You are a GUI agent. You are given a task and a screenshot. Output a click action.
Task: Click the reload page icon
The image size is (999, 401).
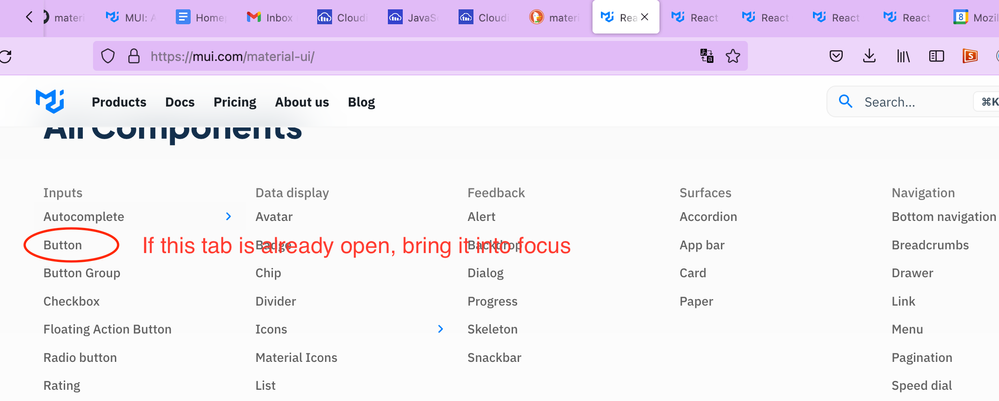(x=5, y=56)
